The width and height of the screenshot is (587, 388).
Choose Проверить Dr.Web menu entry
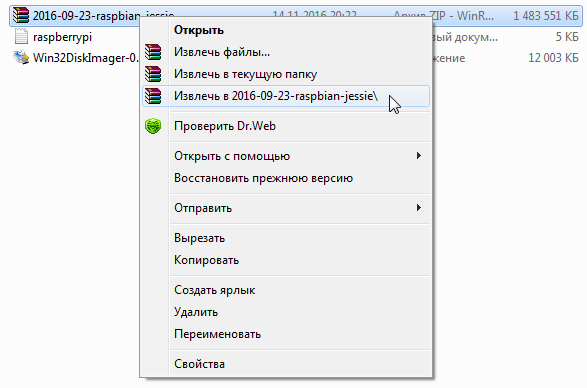[286, 126]
